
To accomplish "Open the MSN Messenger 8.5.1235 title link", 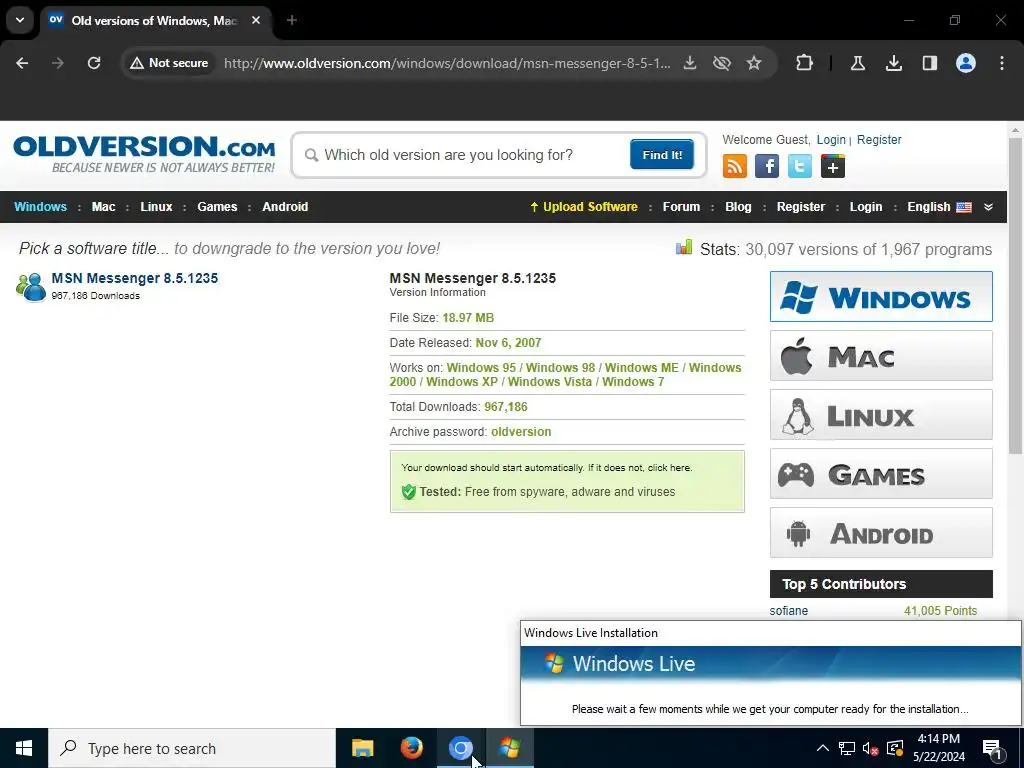I will tap(135, 278).
